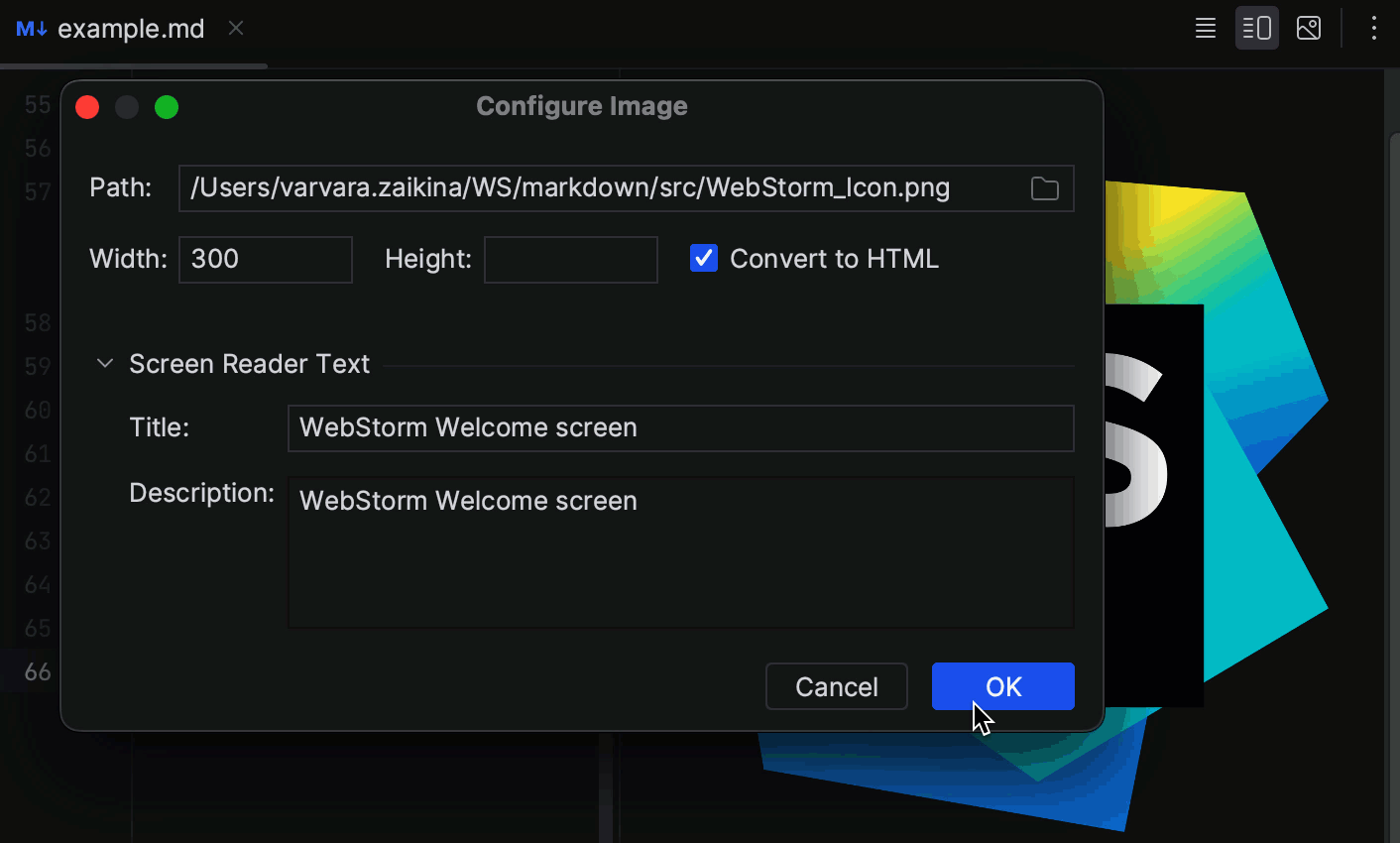Select the split editor and preview layout
Viewport: 1400px width, 843px height.
1256,28
